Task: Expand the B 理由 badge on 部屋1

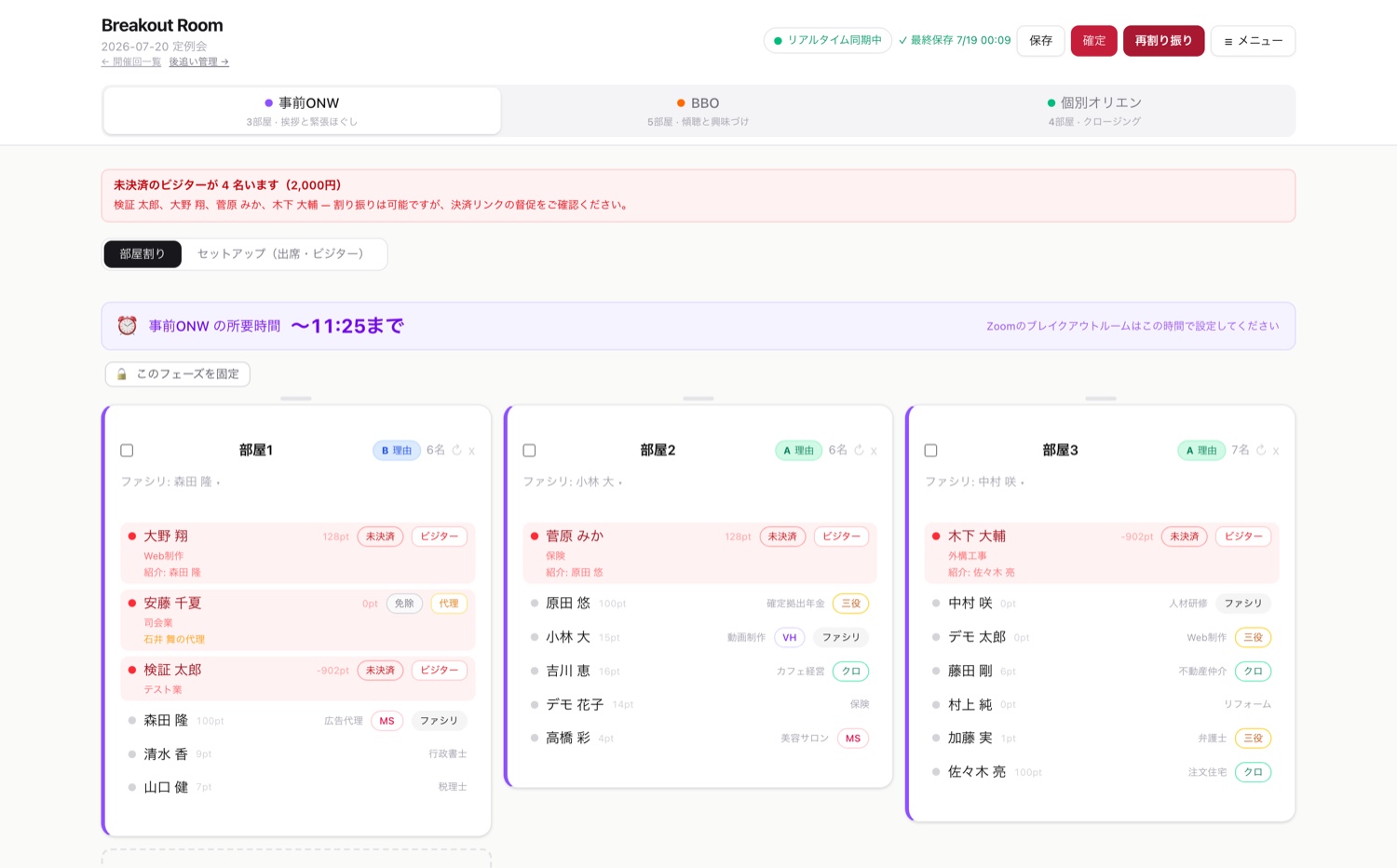Action: [397, 450]
